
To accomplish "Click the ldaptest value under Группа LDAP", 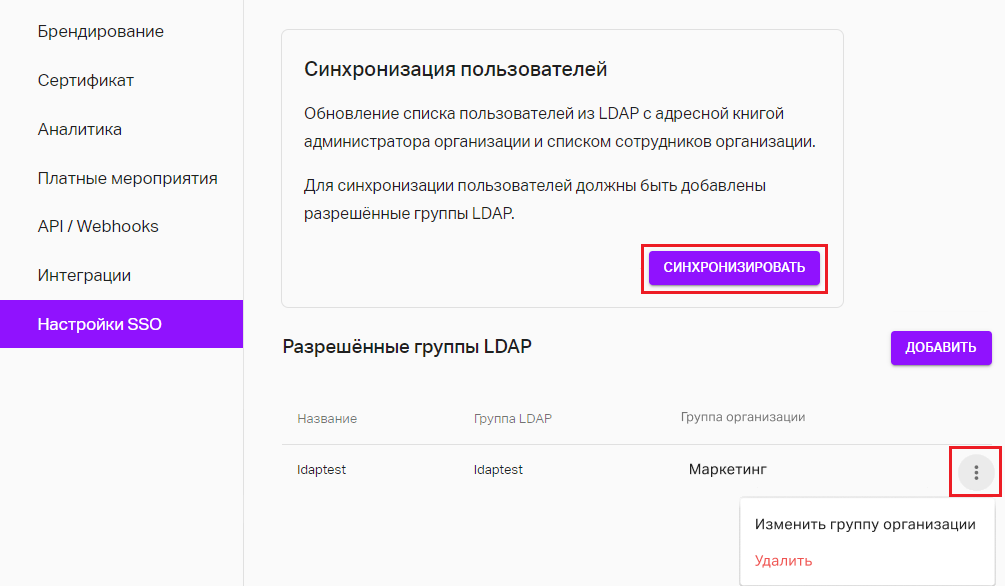I will point(498,470).
